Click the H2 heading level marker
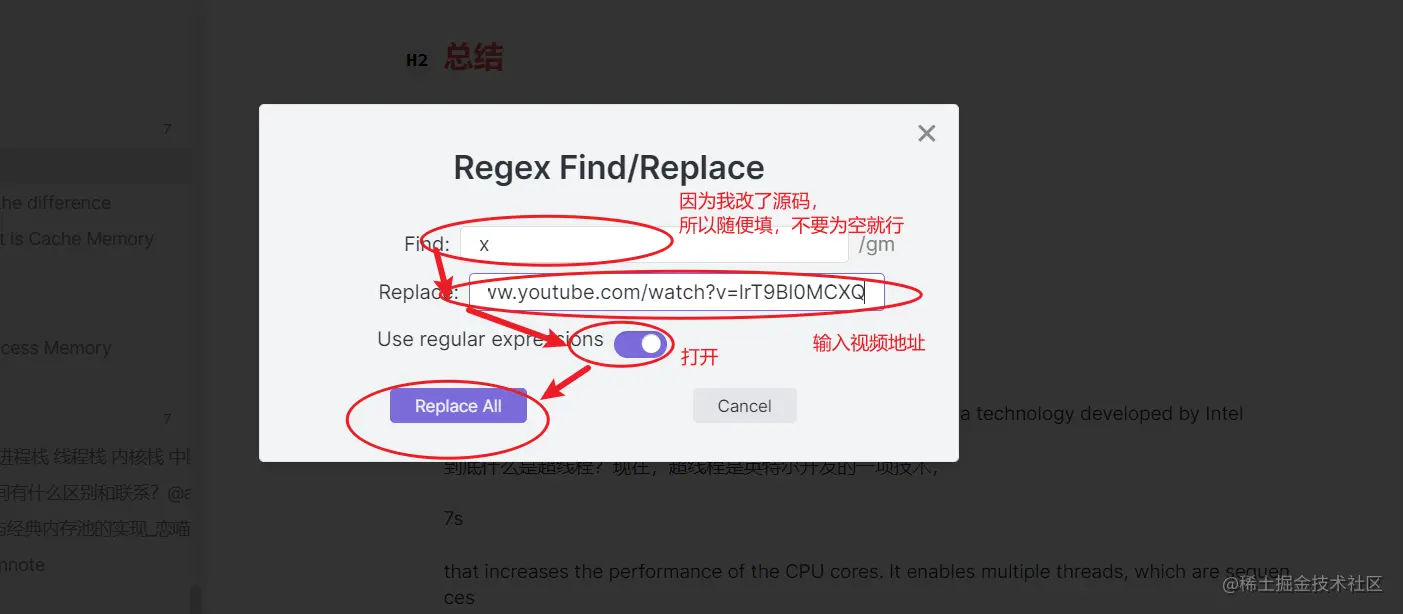 click(417, 60)
